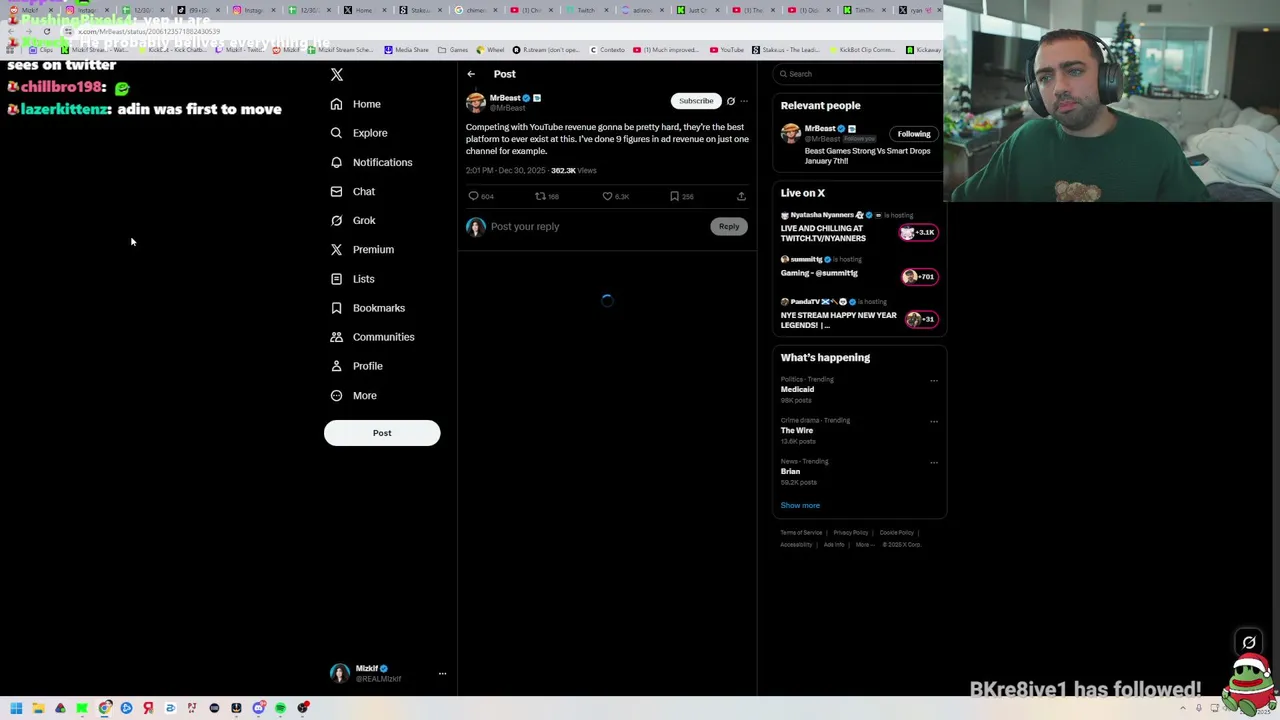Viewport: 1280px width, 720px height.
Task: Open Google Chrome from the taskbar
Action: (104, 708)
